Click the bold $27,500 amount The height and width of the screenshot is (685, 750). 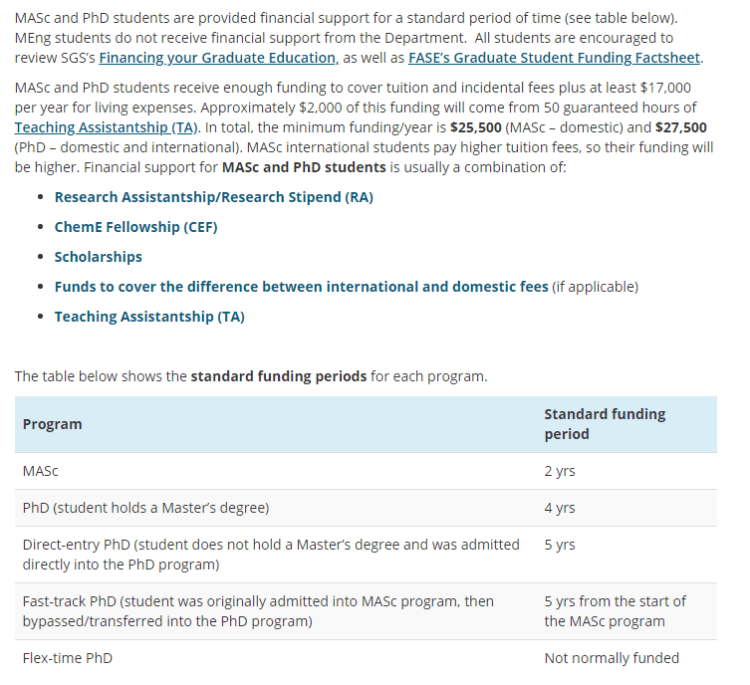679,128
